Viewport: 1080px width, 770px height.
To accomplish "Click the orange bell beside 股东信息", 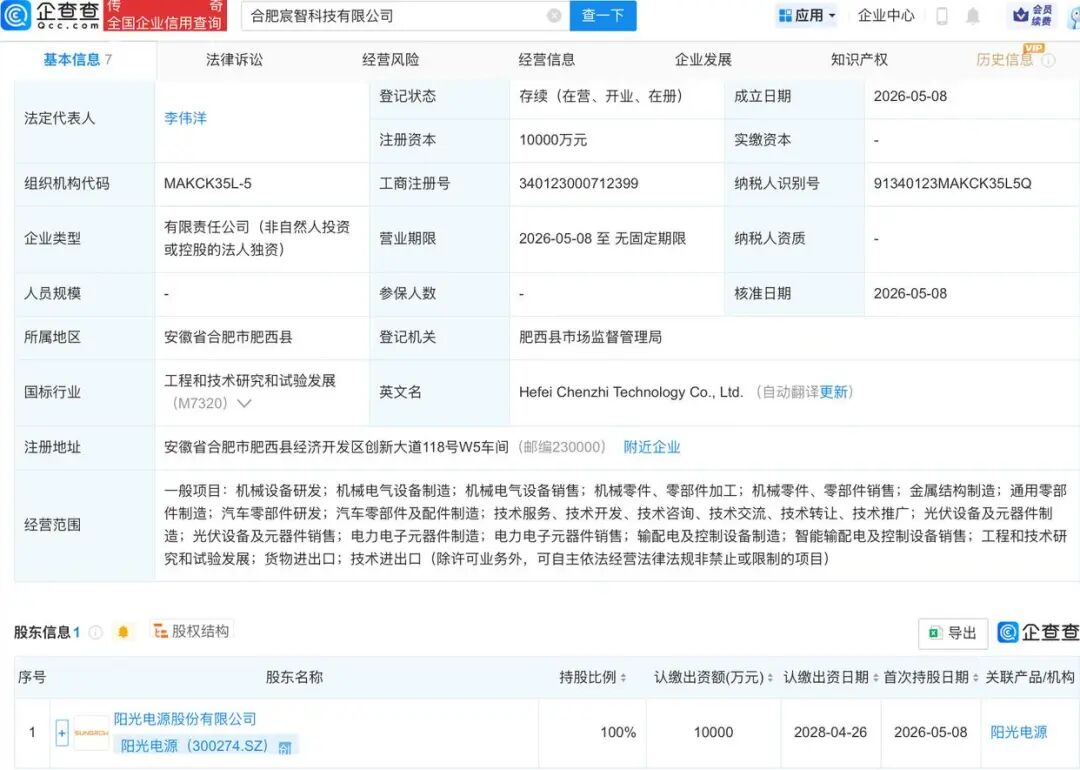I will point(123,632).
